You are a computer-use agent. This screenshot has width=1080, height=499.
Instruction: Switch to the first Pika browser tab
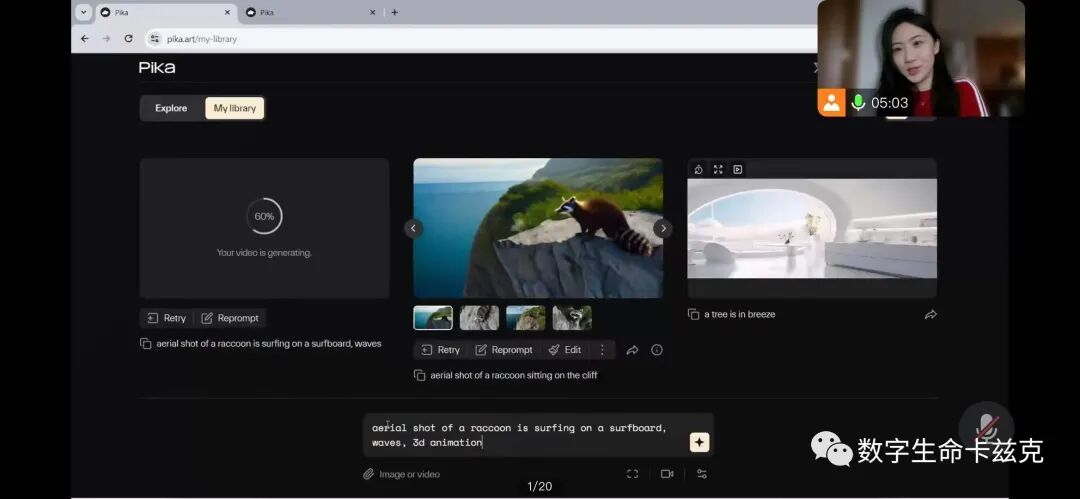[x=165, y=12]
